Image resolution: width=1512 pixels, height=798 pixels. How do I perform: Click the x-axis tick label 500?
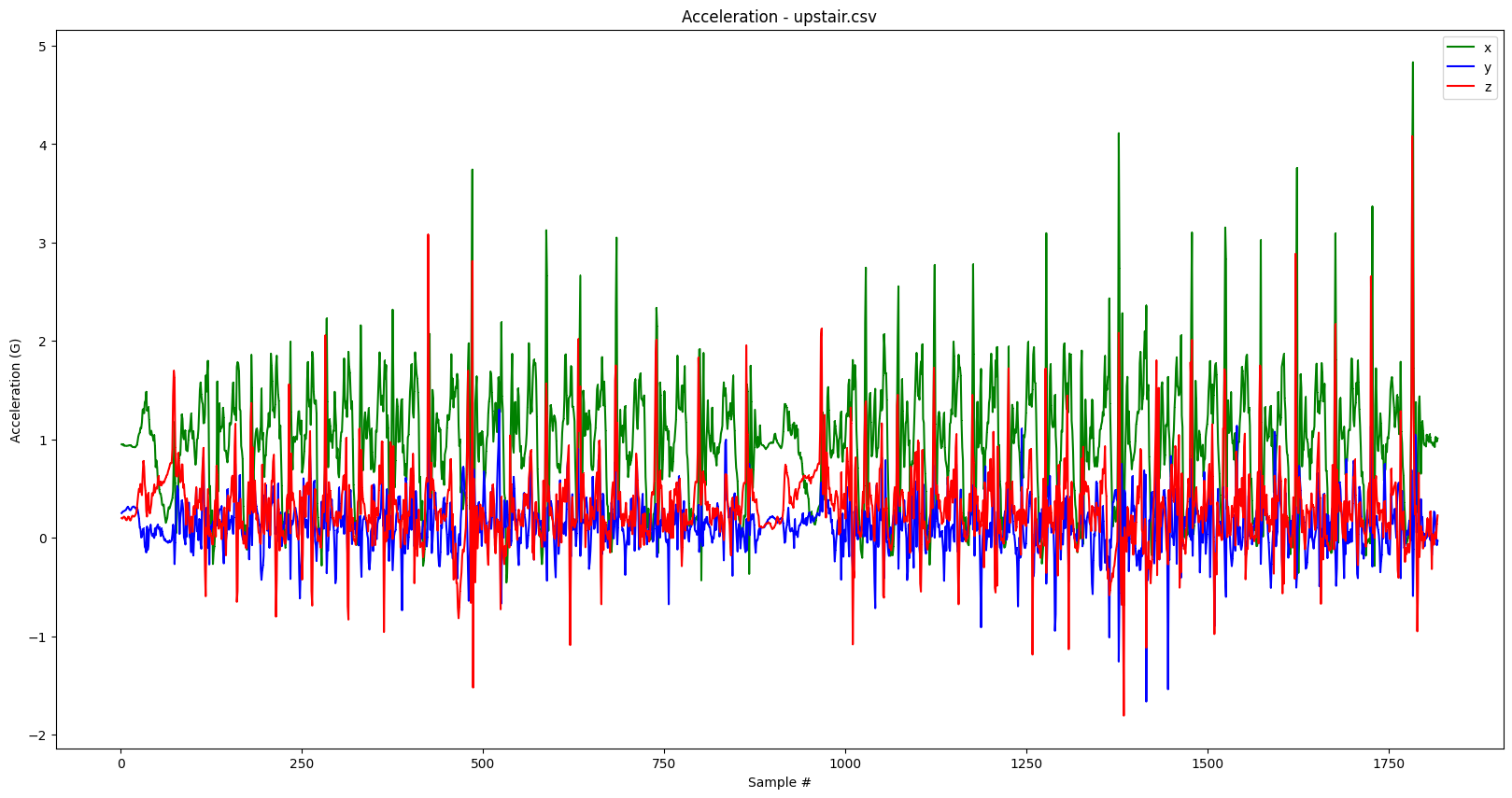point(483,763)
